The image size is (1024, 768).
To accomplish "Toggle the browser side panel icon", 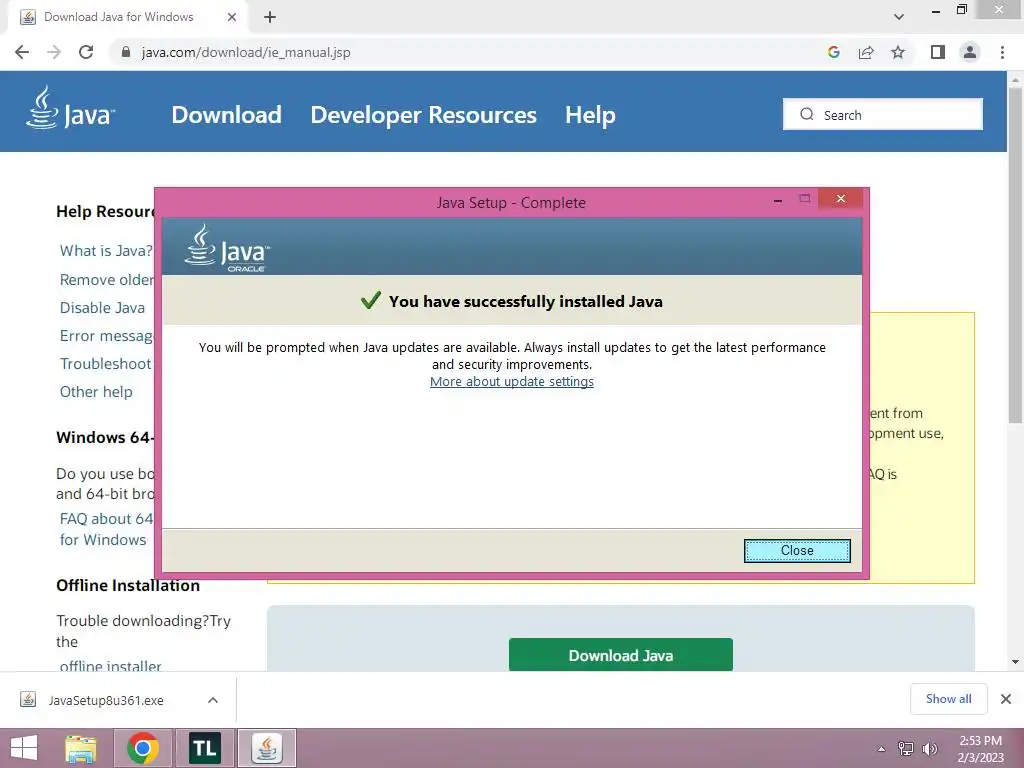I will coord(938,52).
